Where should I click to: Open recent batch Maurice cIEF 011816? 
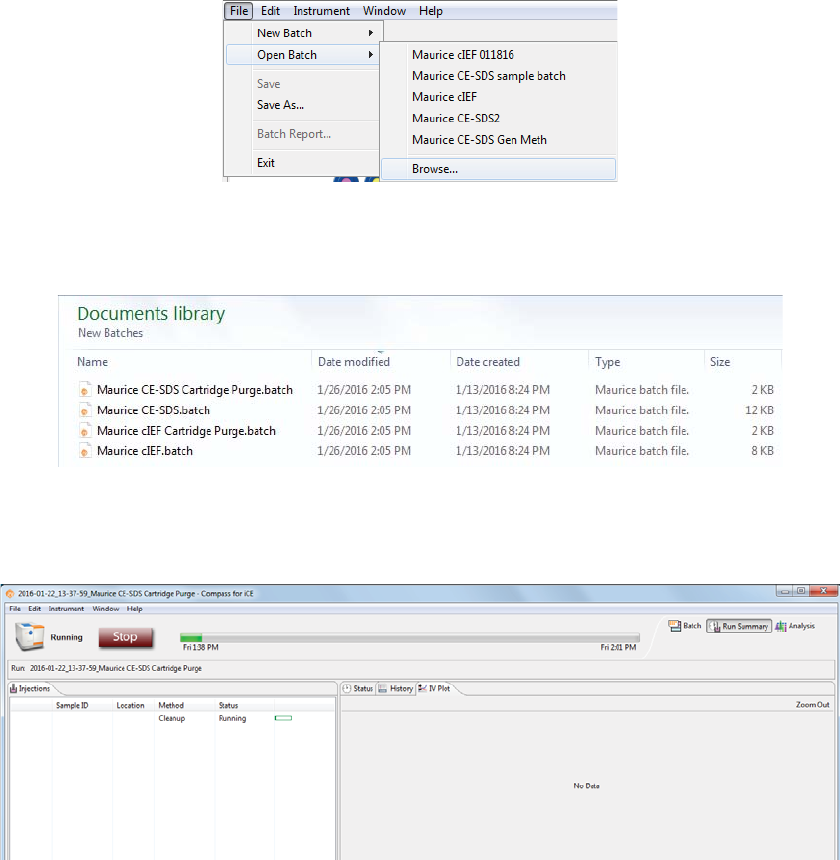click(x=463, y=55)
